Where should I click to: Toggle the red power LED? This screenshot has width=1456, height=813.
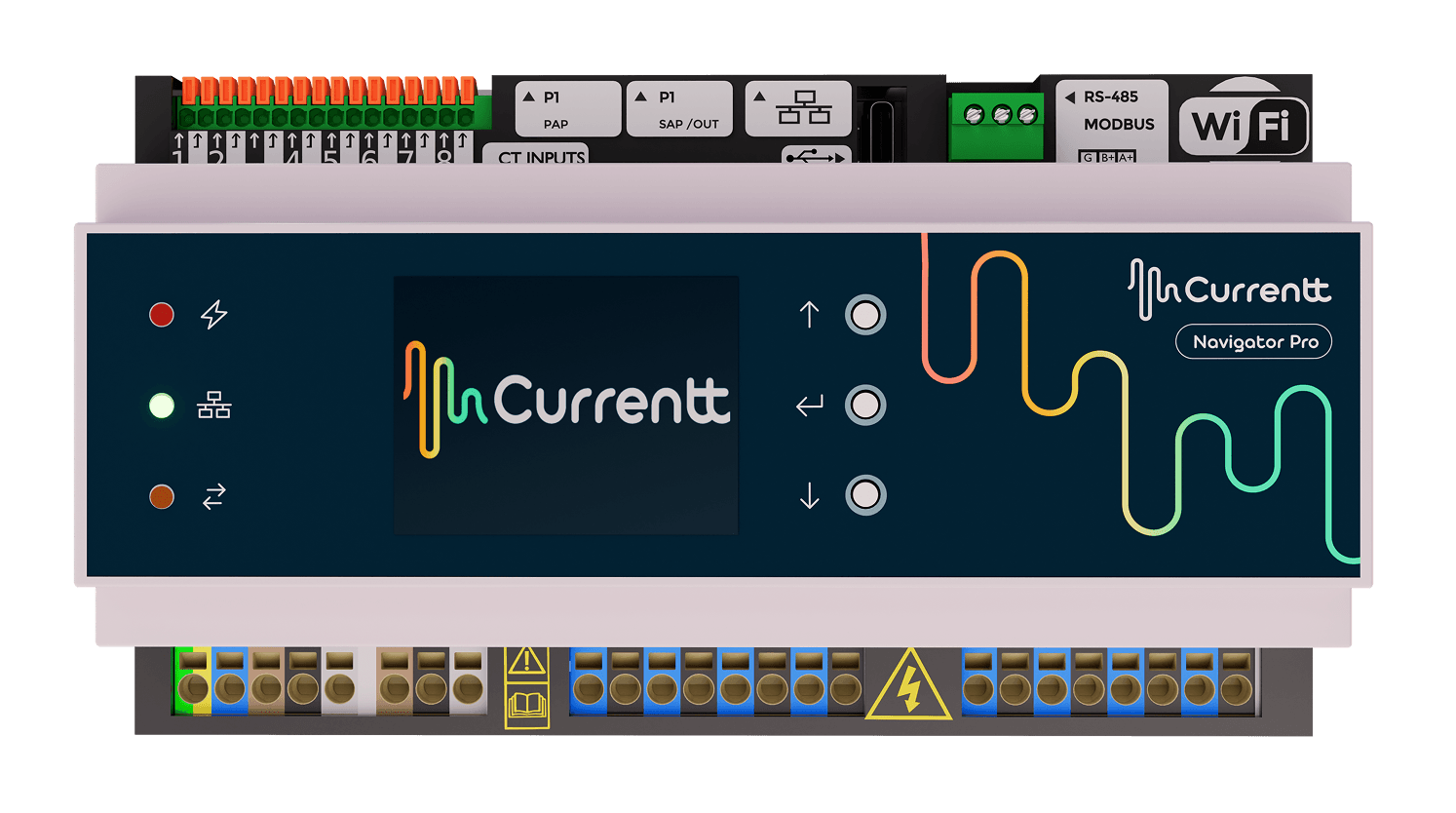pyautogui.click(x=161, y=314)
